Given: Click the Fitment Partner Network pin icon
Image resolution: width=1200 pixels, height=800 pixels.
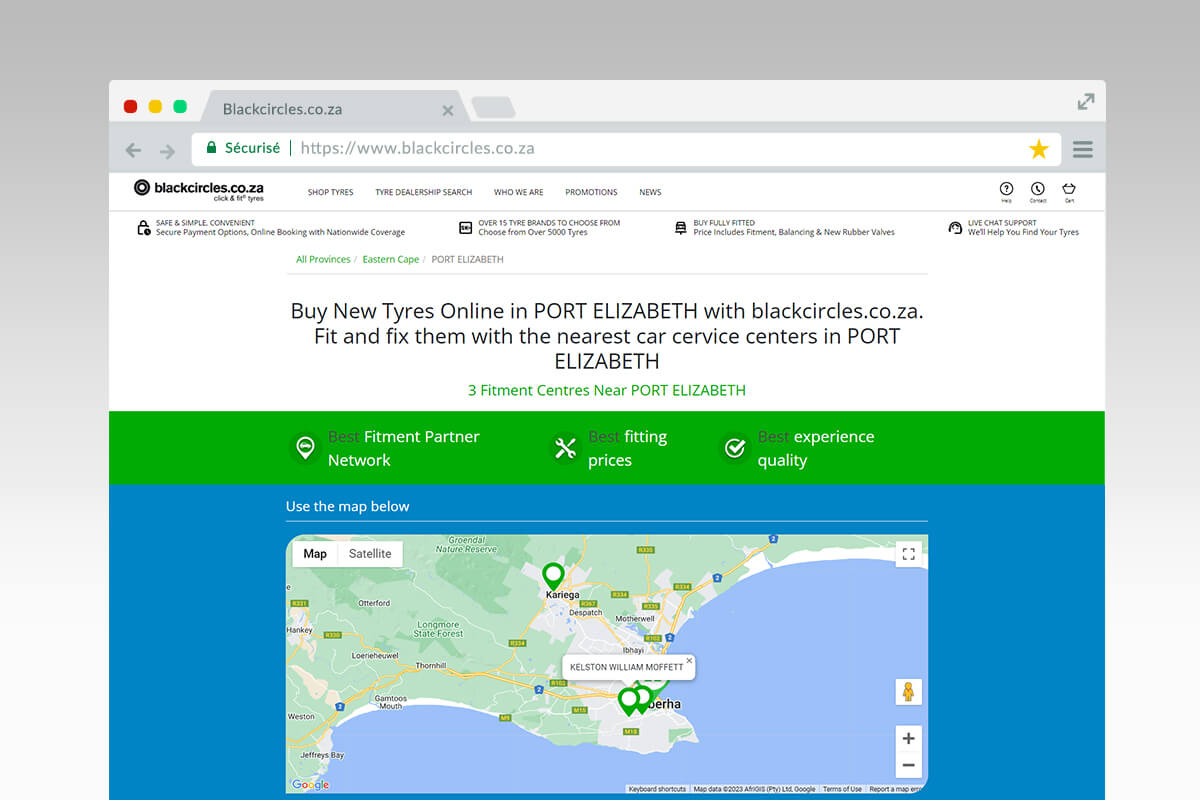Looking at the screenshot, I should pyautogui.click(x=304, y=448).
